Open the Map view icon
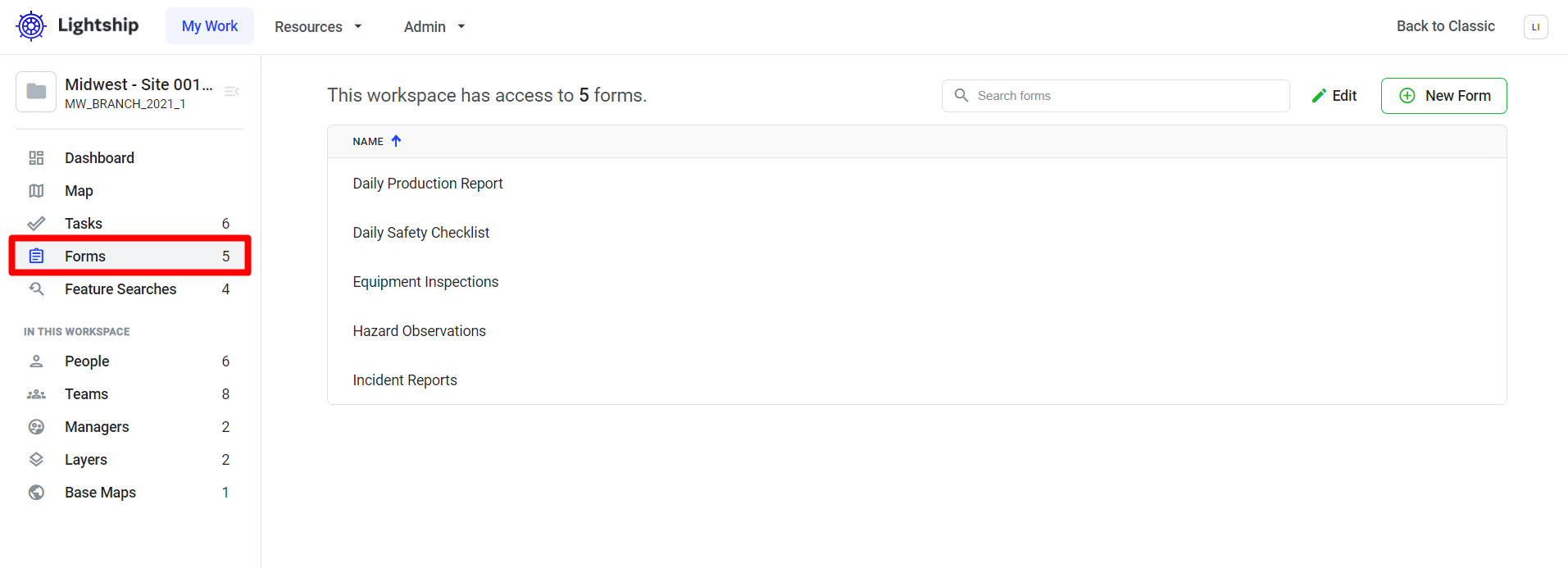1568x568 pixels. [x=36, y=191]
